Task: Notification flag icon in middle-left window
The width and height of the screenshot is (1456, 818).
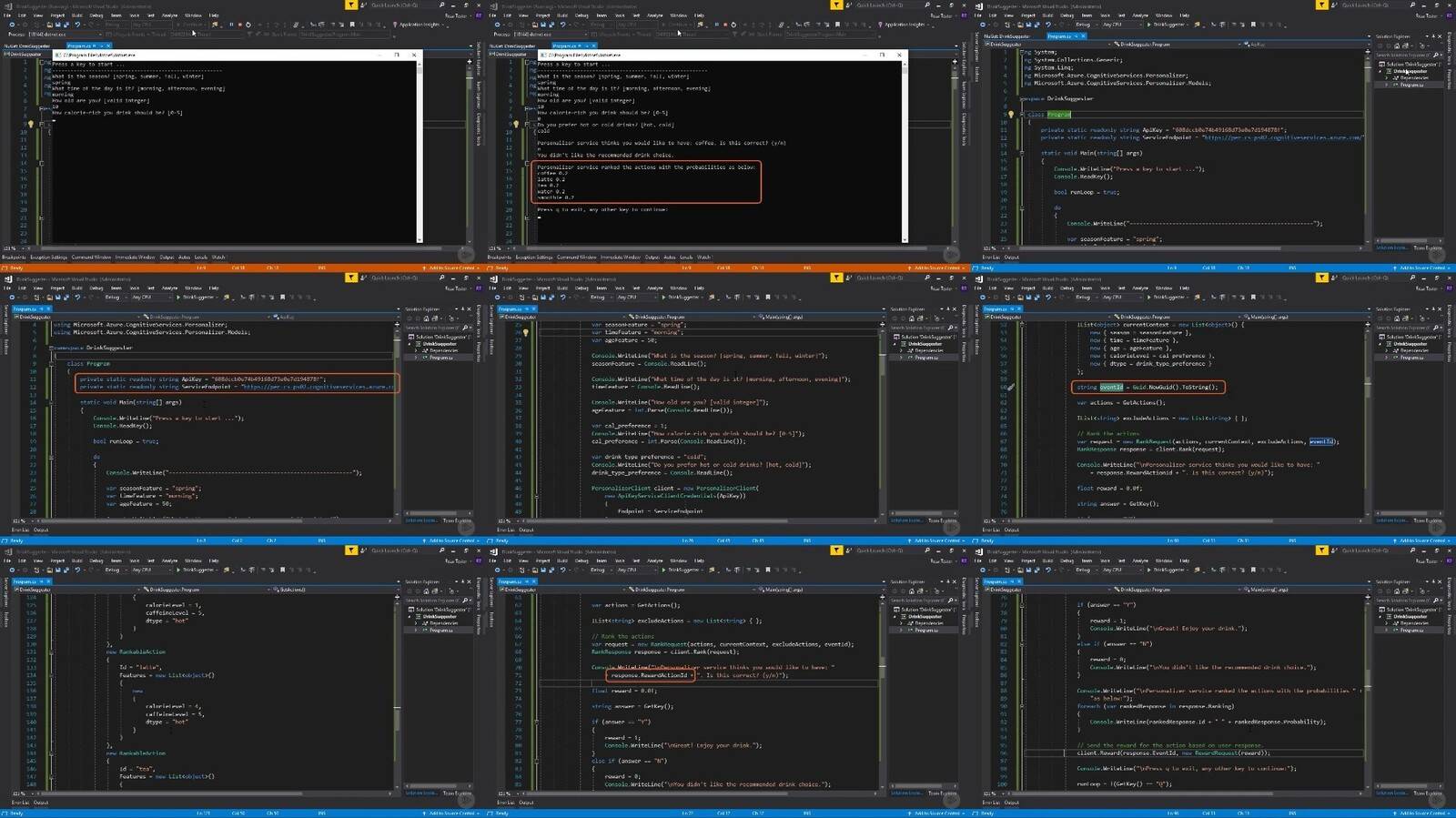Action: [x=351, y=278]
